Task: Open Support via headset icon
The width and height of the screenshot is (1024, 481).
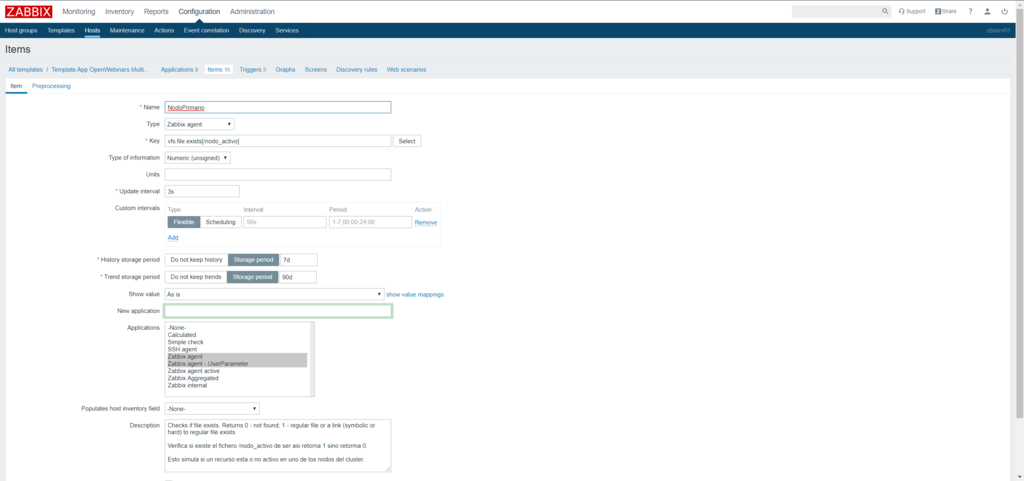Action: (x=911, y=11)
